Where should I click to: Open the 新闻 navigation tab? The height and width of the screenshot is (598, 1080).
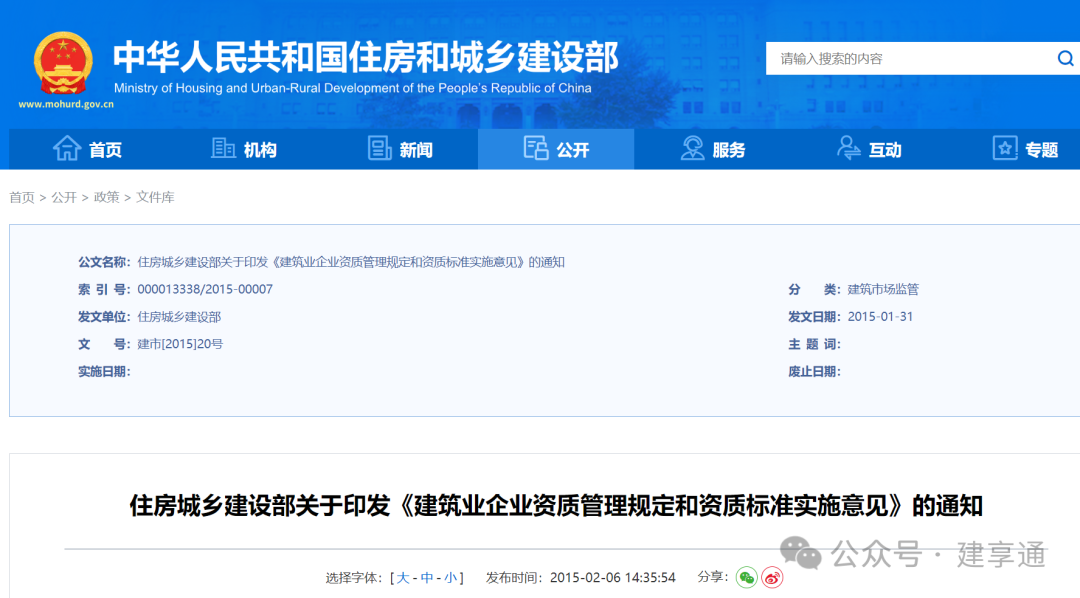[x=400, y=149]
